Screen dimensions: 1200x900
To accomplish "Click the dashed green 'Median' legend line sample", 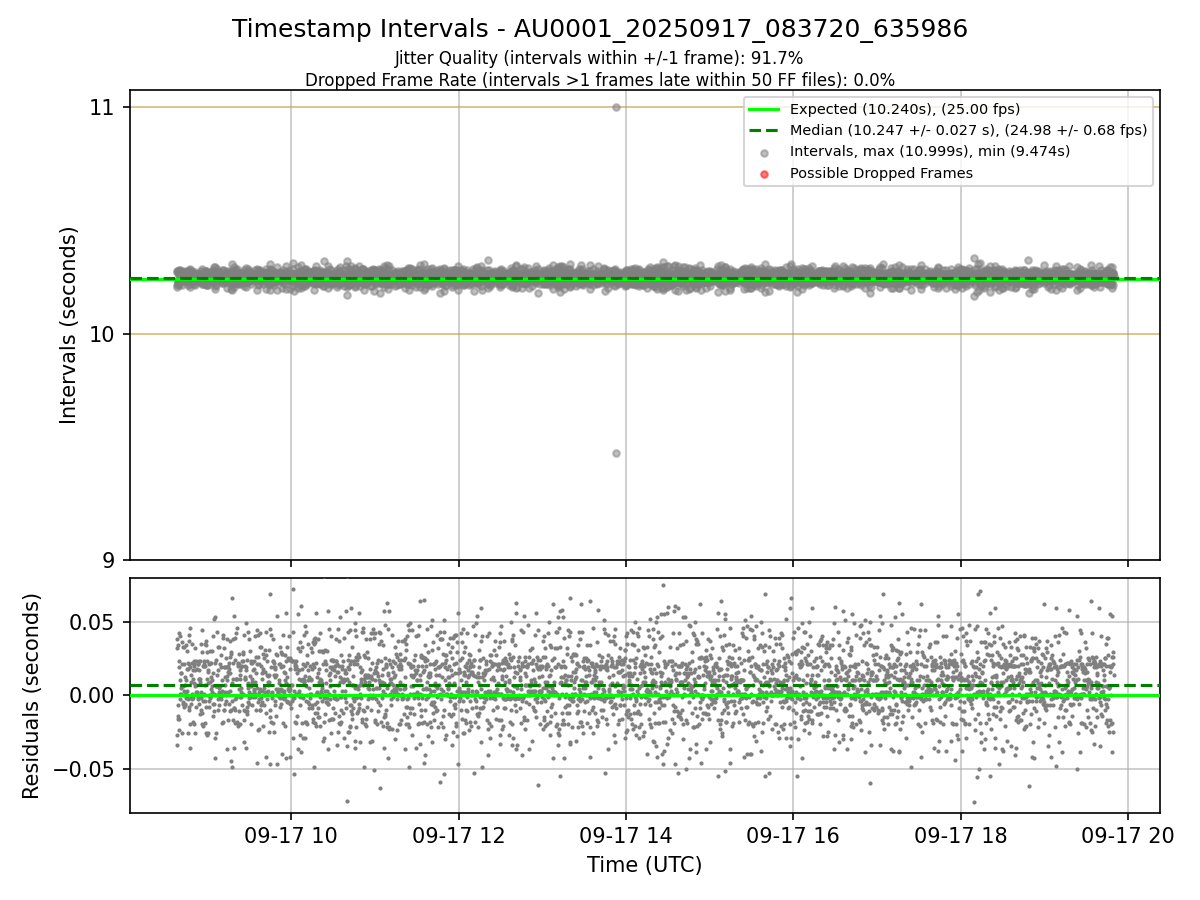I will coord(764,130).
